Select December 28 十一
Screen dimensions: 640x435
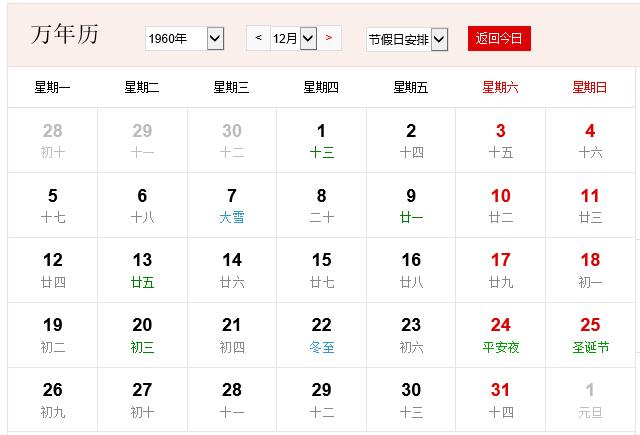(x=232, y=399)
